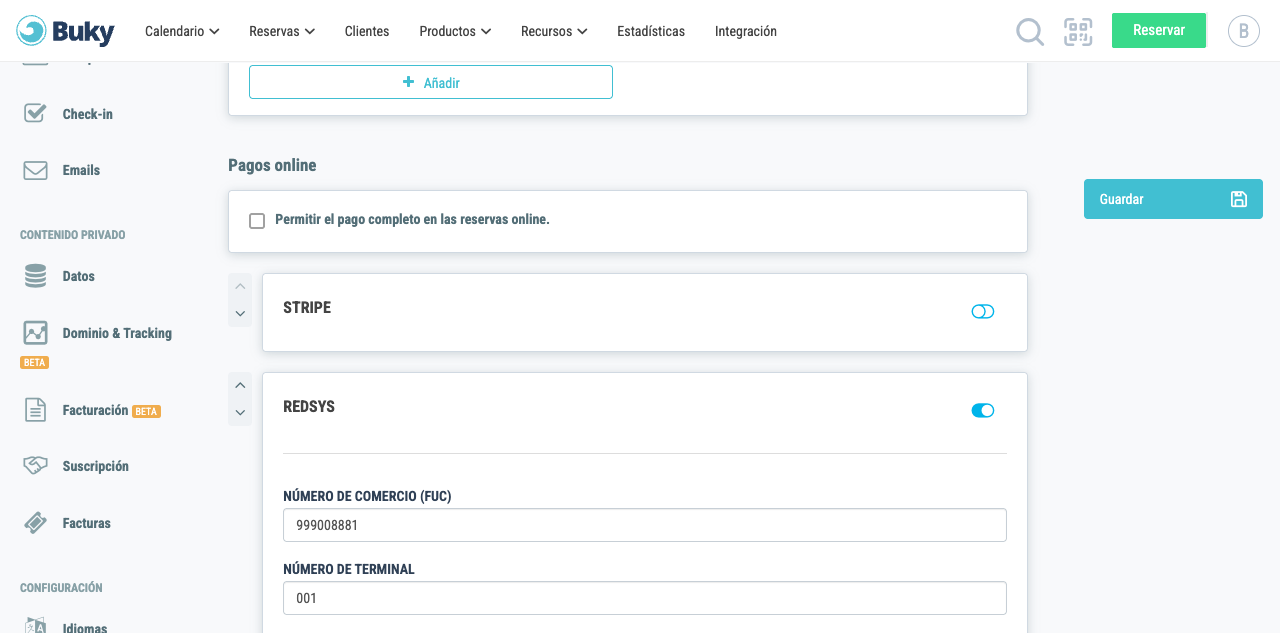Open the user avatar B menu
Viewport: 1280px width, 633px height.
(x=1243, y=31)
